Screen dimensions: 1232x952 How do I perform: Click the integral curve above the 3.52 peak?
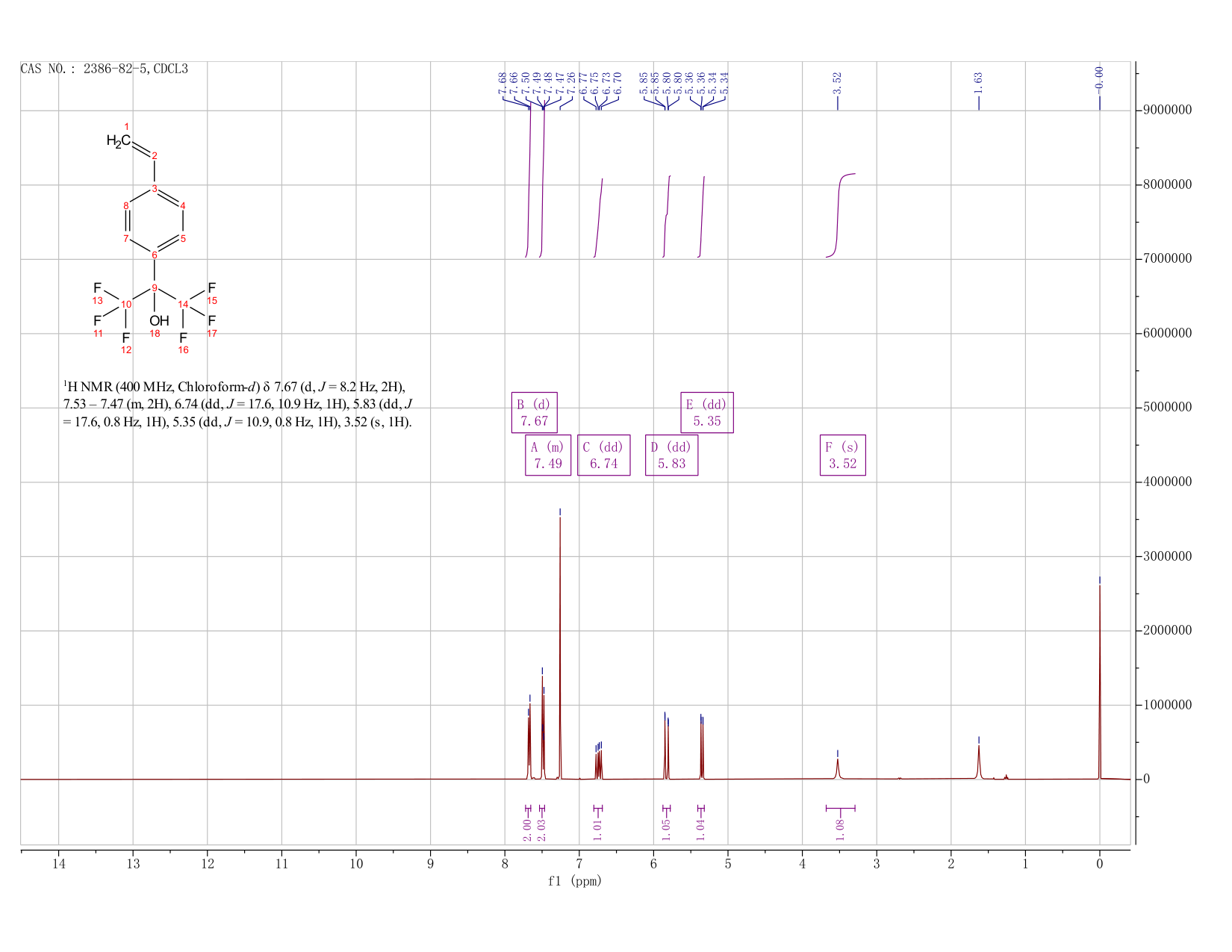pyautogui.click(x=840, y=215)
